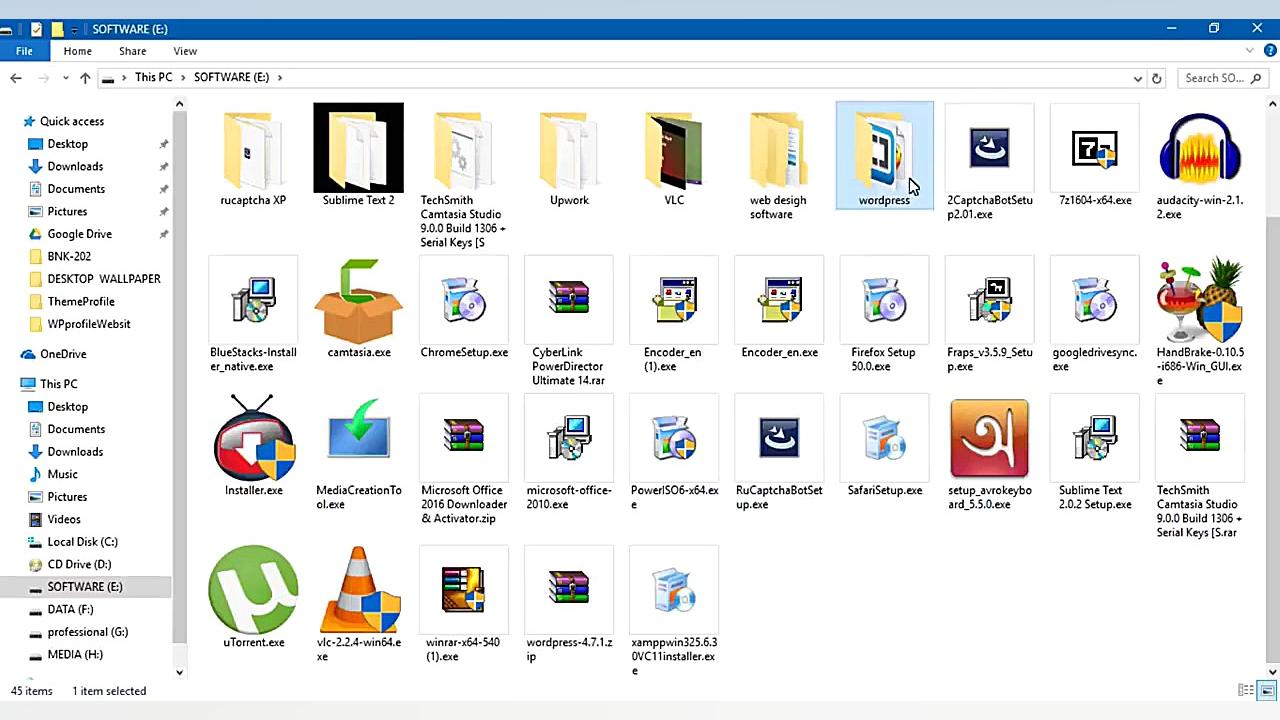Open Google Drive in navigation pane
The width and height of the screenshot is (1280, 720).
[x=79, y=234]
